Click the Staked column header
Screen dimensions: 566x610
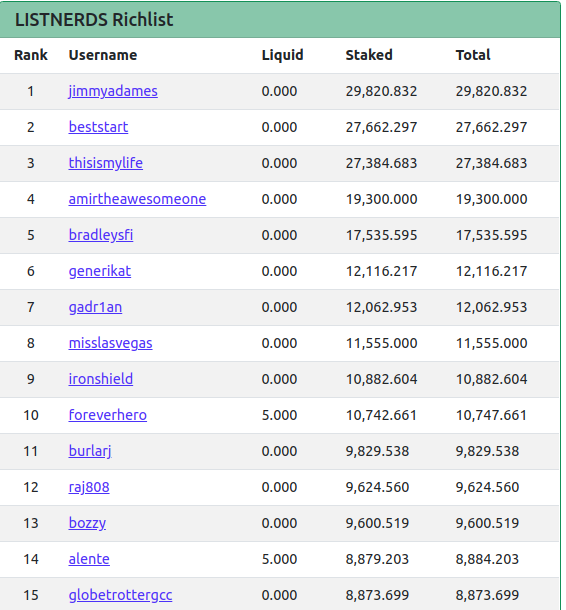(x=369, y=55)
